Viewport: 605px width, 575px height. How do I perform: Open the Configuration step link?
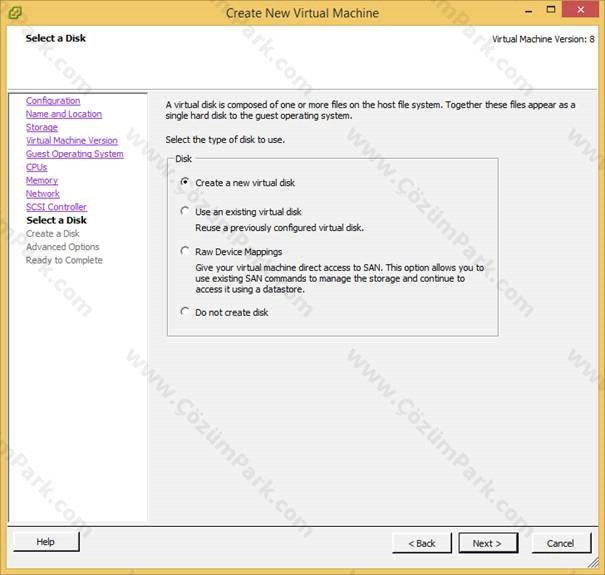[53, 101]
